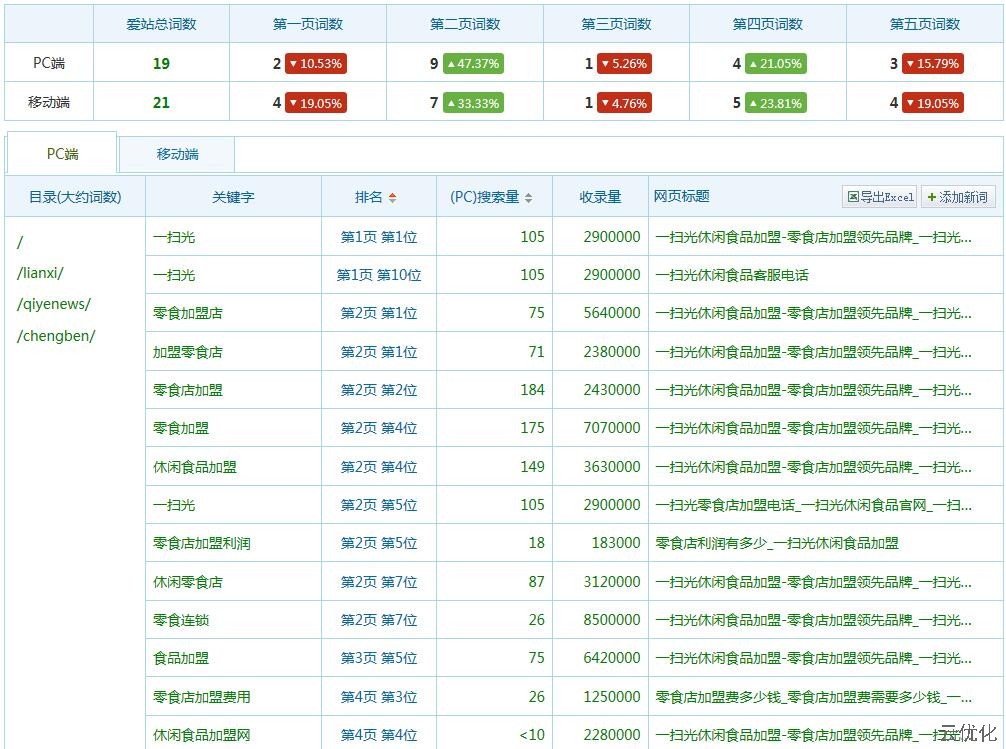
Task: Open page title starting 一扫光零食店加盟电话
Action: (813, 505)
